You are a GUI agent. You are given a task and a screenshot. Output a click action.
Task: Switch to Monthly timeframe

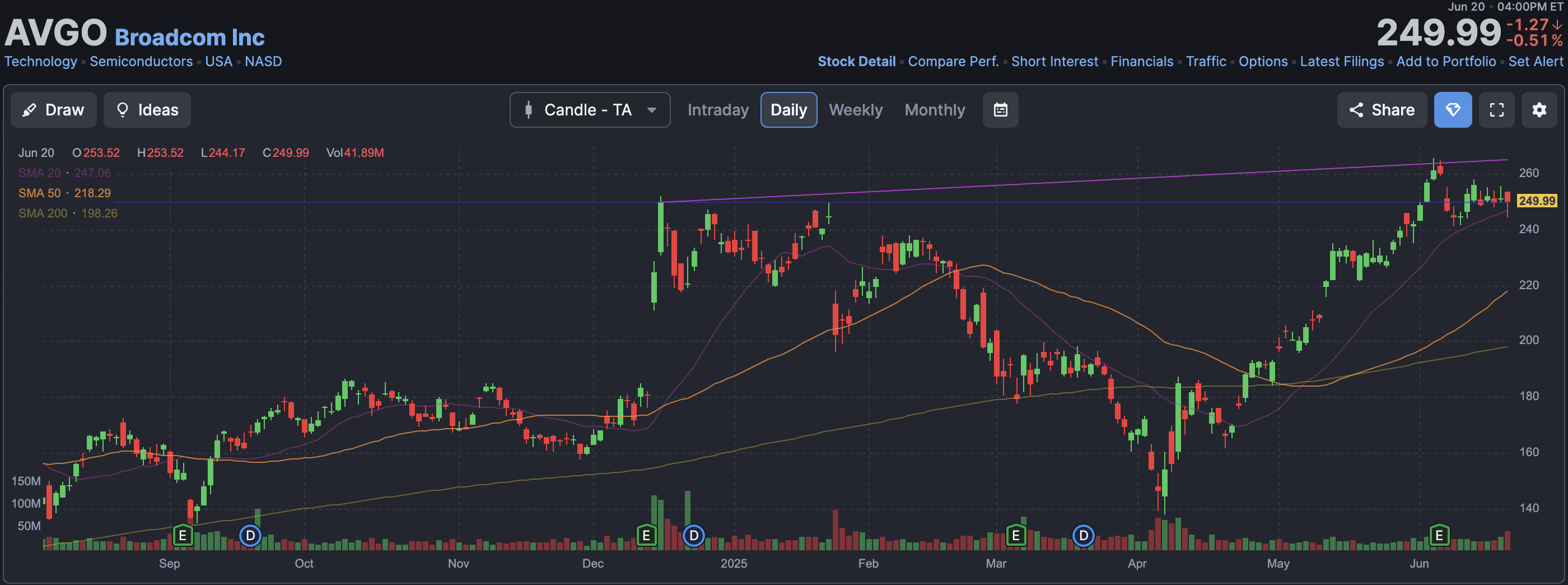tap(934, 110)
